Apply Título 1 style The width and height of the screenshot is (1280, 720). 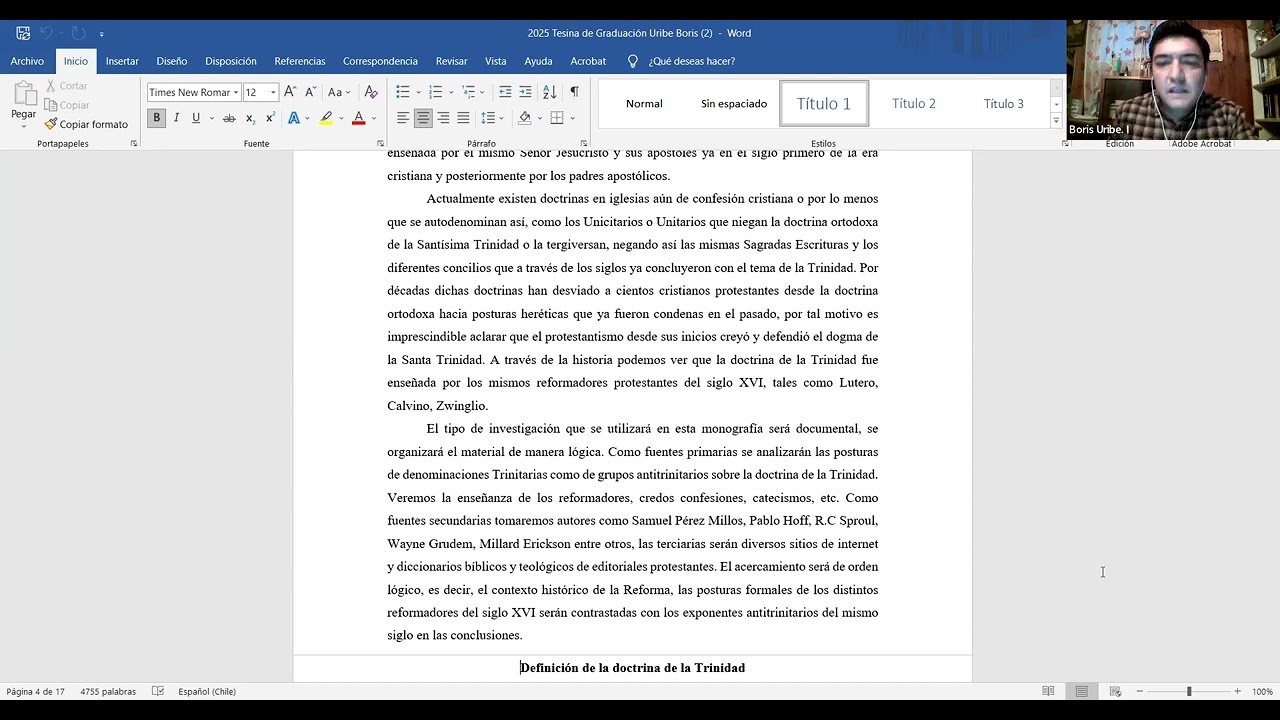coord(824,104)
